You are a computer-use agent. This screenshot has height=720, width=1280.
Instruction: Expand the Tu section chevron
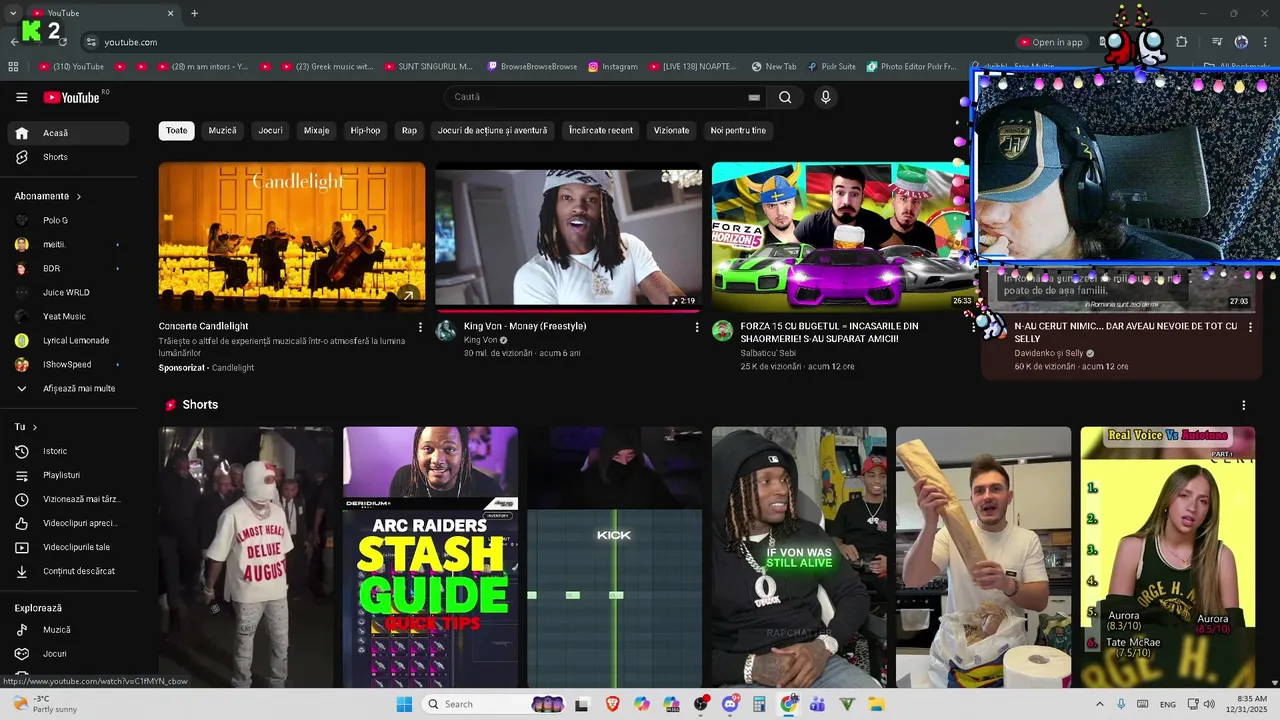click(35, 427)
